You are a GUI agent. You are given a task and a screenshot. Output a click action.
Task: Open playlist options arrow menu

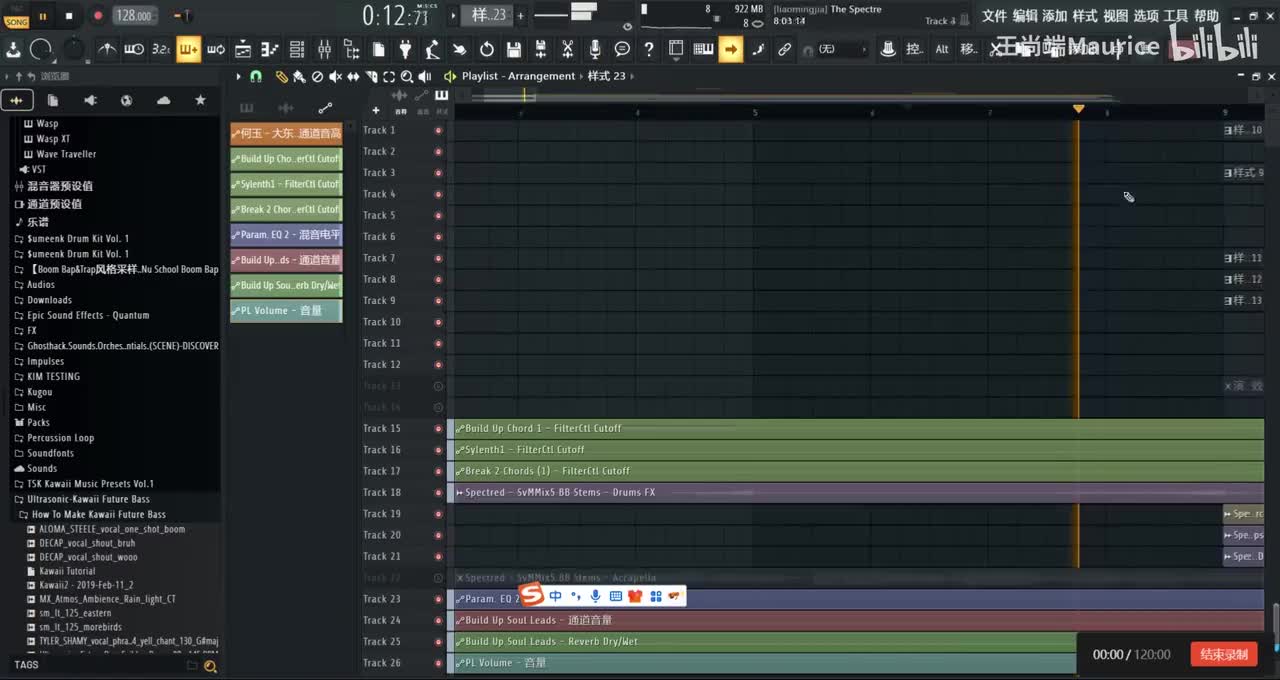[x=238, y=76]
